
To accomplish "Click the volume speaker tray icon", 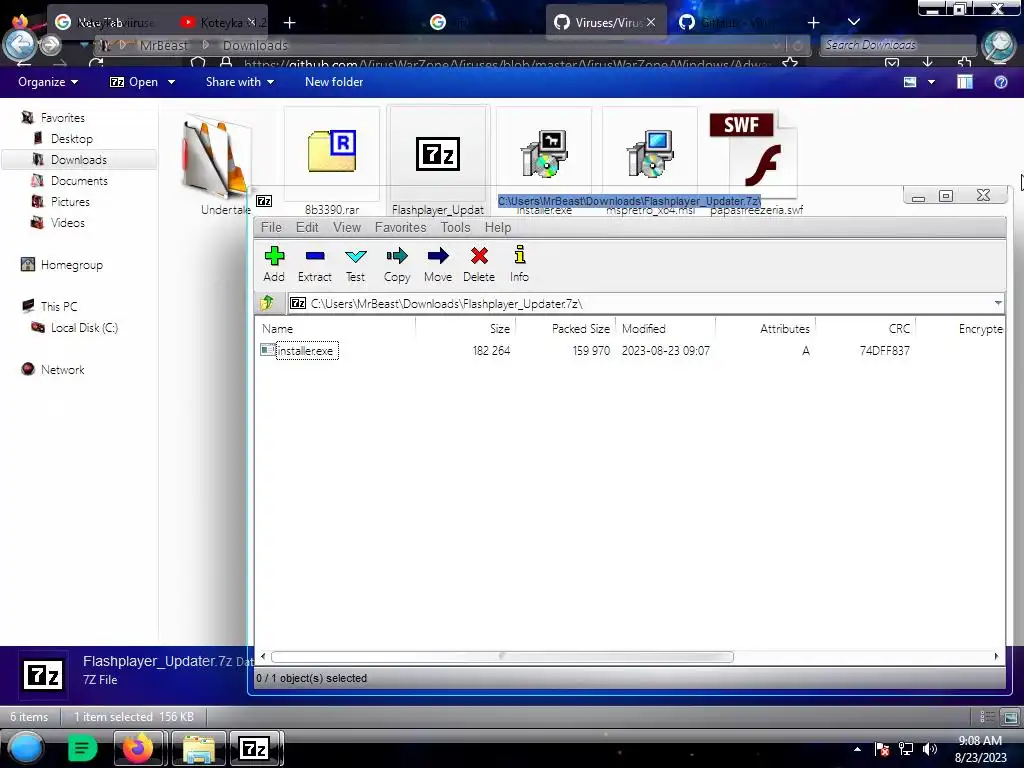I will click(x=929, y=749).
